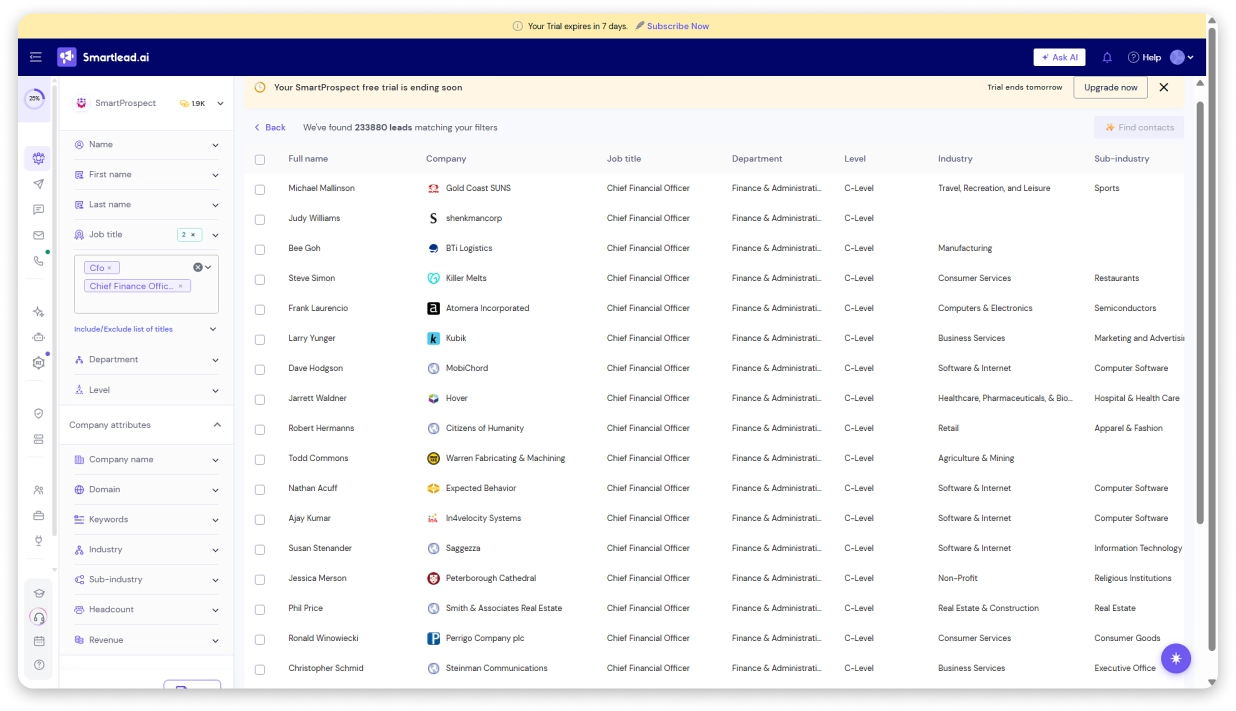
Task: Remove the Chief Finance Officer tag
Action: [180, 286]
